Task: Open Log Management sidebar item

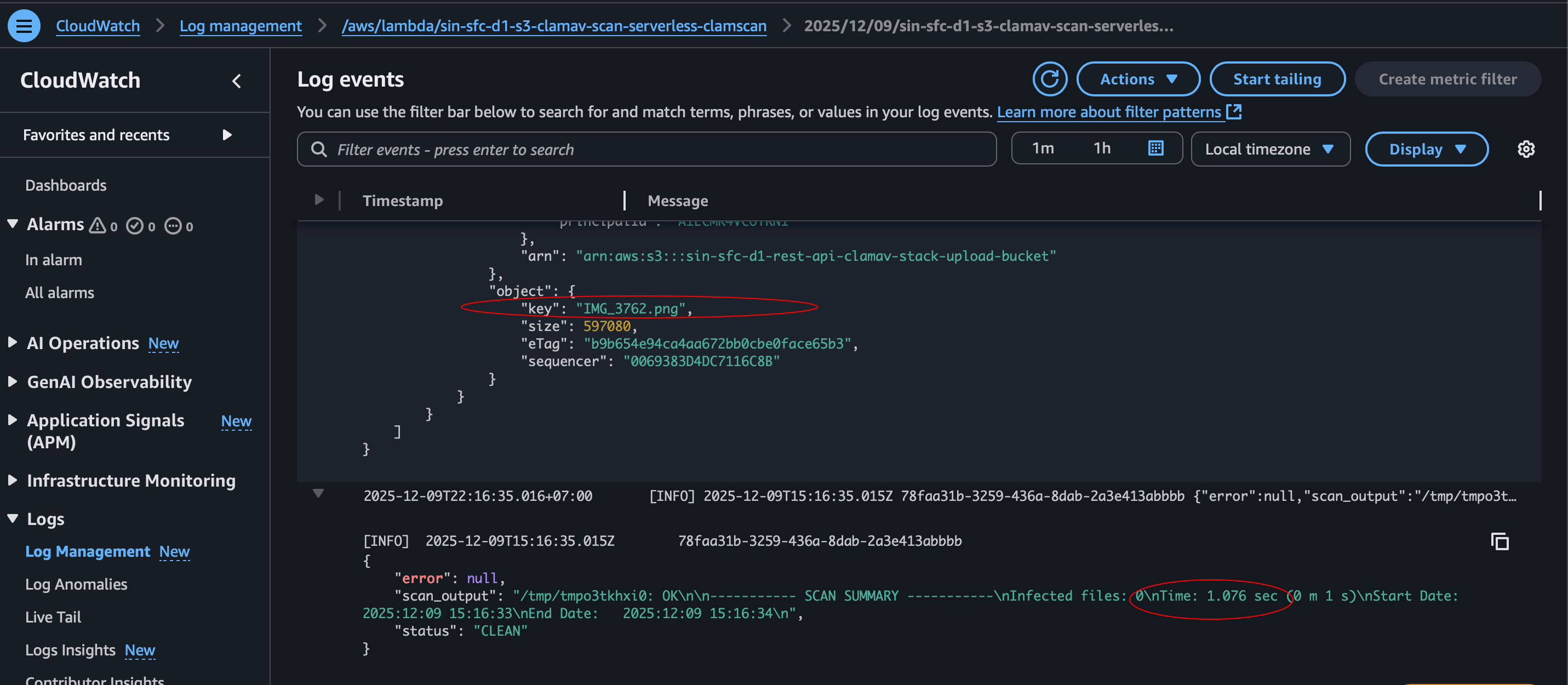Action: pyautogui.click(x=88, y=551)
